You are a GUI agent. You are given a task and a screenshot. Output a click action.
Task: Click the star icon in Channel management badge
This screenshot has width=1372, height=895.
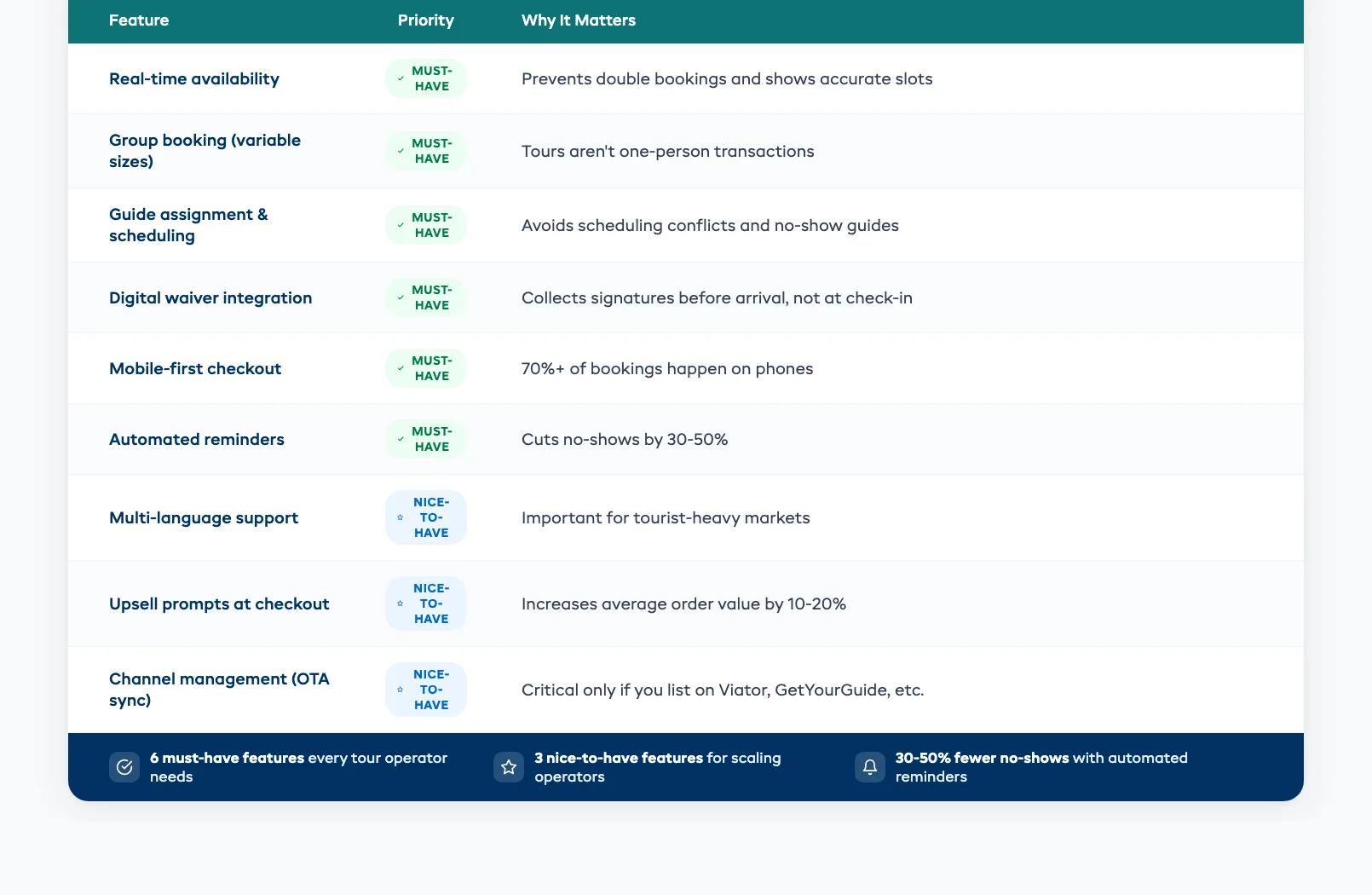pyautogui.click(x=399, y=690)
